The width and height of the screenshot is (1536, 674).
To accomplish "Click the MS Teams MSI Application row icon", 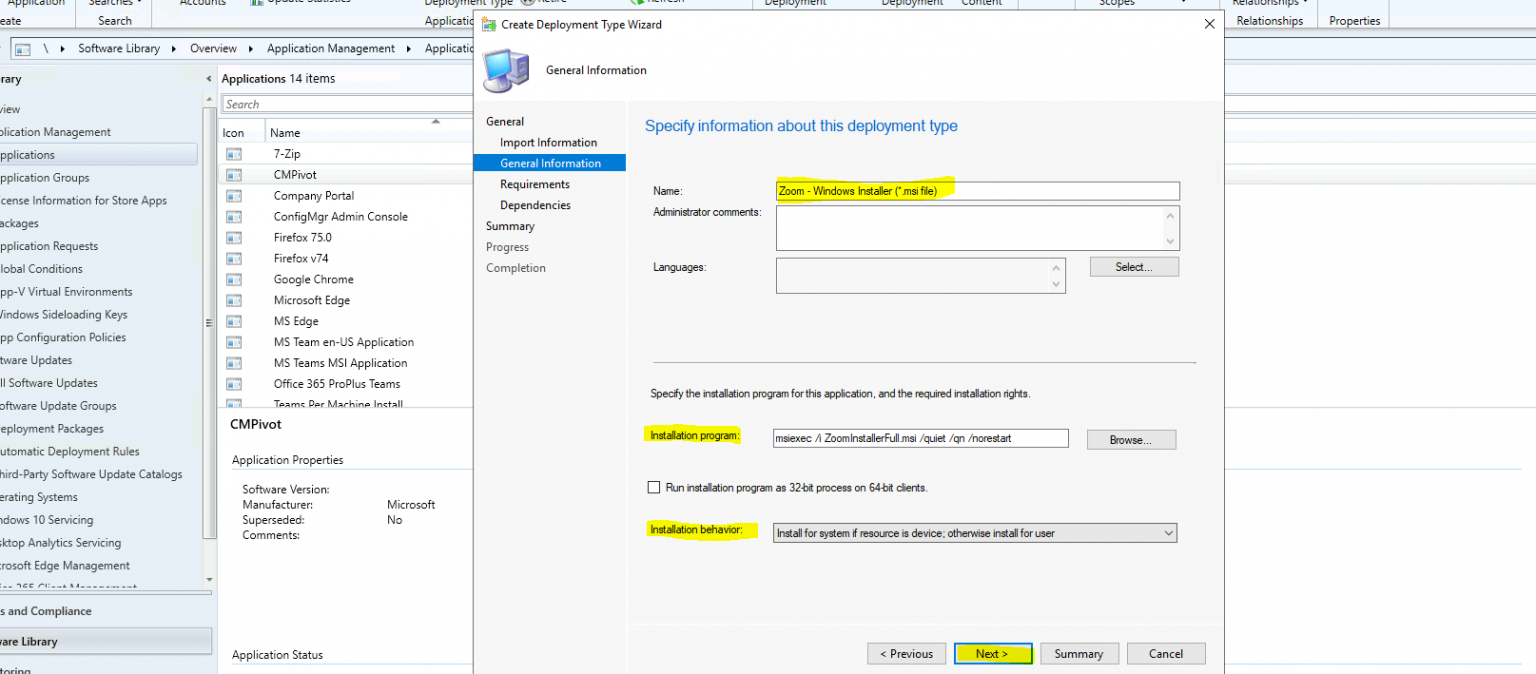I will 234,364.
